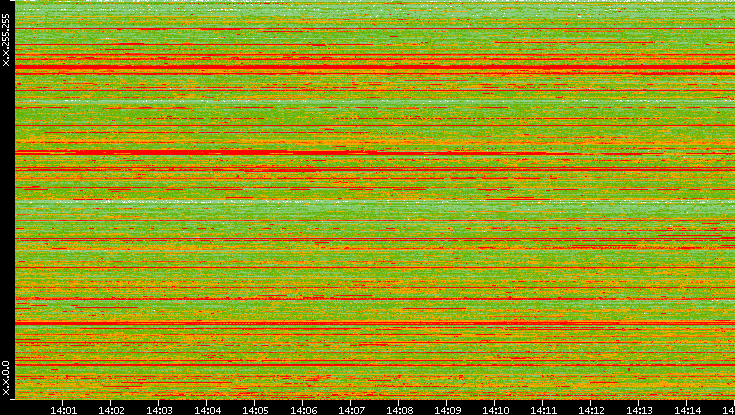Click the 14:12 time axis label

pos(591,410)
